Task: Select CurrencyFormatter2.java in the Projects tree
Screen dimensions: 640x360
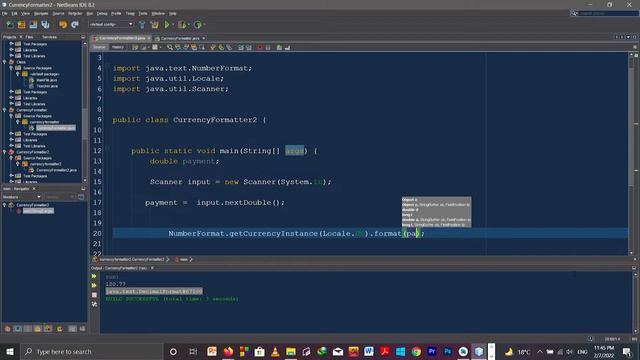Action: click(56, 170)
